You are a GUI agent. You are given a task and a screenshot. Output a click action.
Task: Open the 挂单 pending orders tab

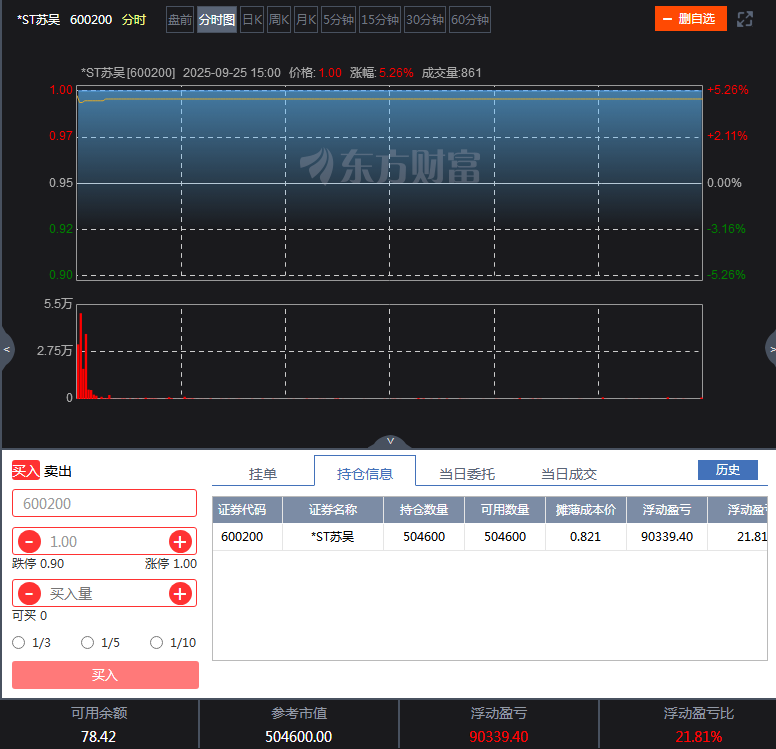(263, 474)
